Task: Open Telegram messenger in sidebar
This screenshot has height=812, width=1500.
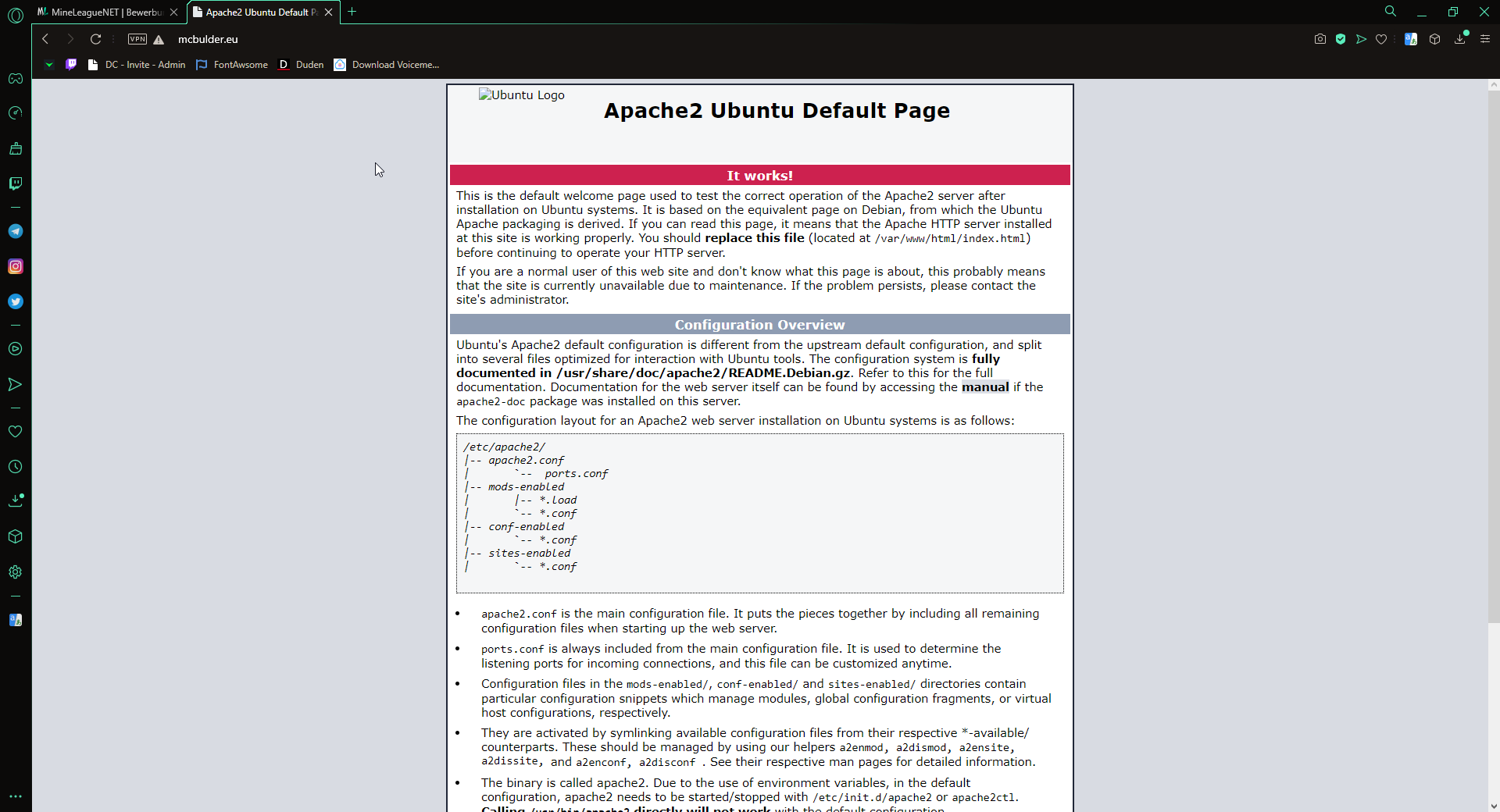Action: coord(16,231)
